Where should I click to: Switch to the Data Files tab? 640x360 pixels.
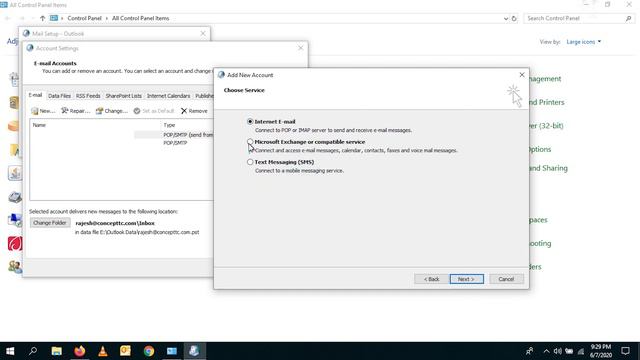tap(59, 96)
